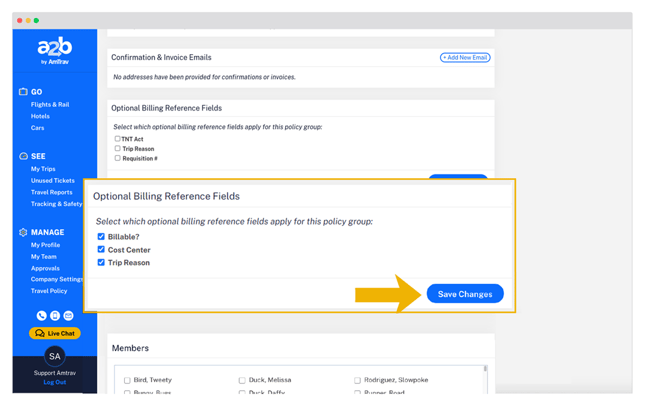Select member Bird, Tweety checkbox
This screenshot has width=645, height=406.
coord(127,380)
